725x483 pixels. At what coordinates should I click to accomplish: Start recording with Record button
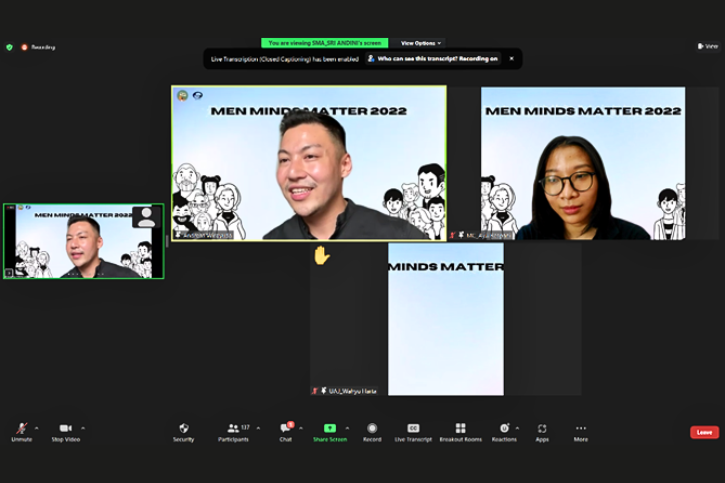[x=372, y=432]
